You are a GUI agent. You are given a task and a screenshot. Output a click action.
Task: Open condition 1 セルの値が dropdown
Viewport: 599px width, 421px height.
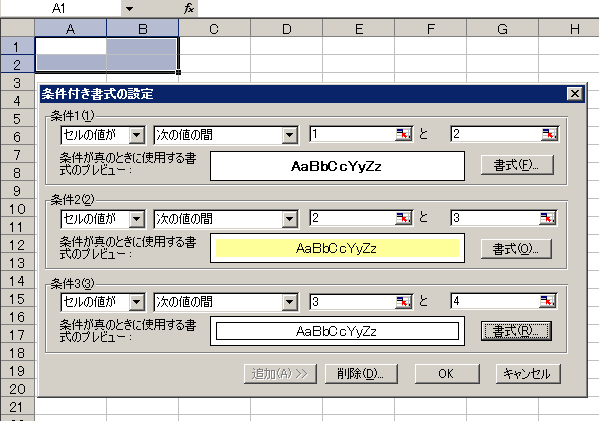point(136,135)
